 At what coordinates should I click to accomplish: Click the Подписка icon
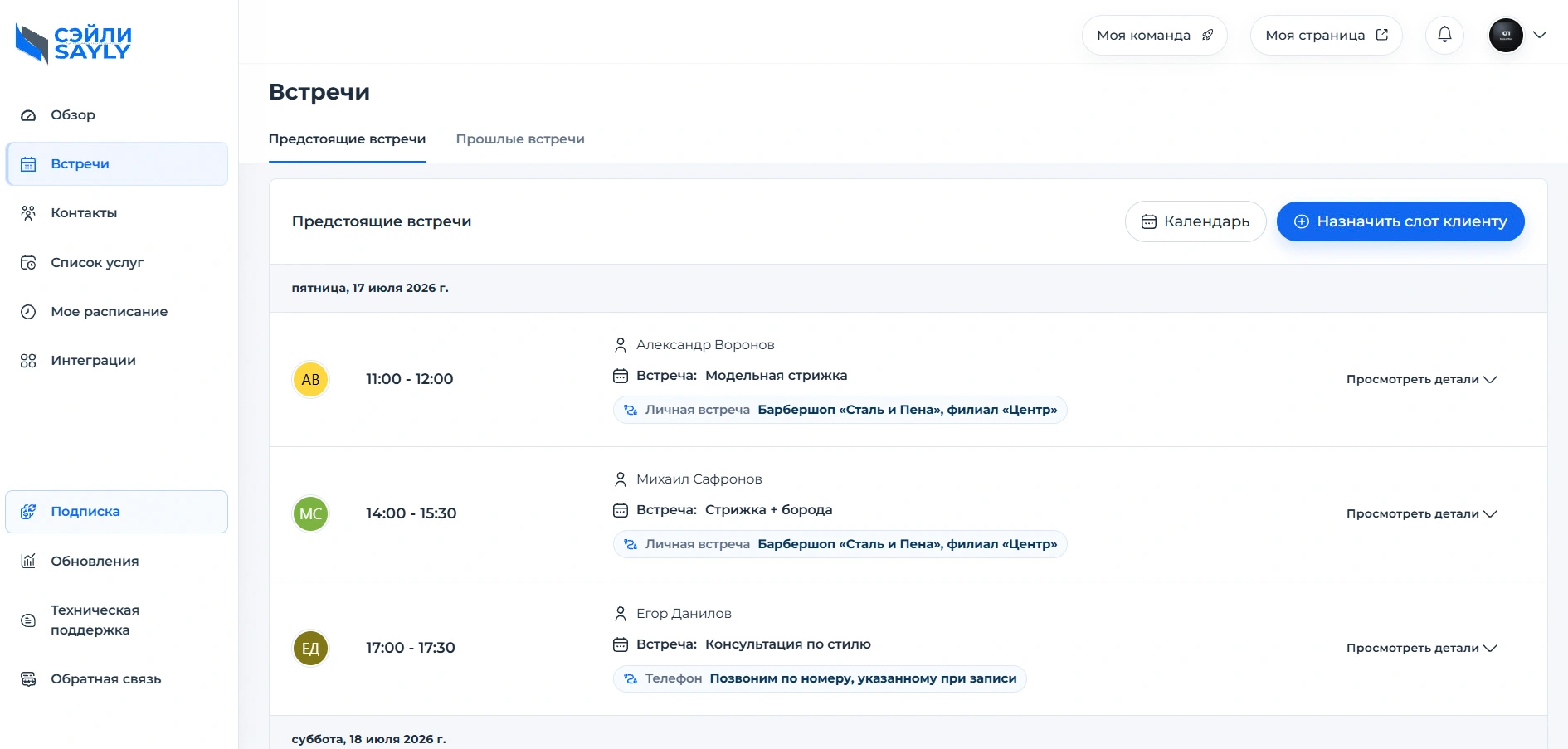tap(28, 512)
